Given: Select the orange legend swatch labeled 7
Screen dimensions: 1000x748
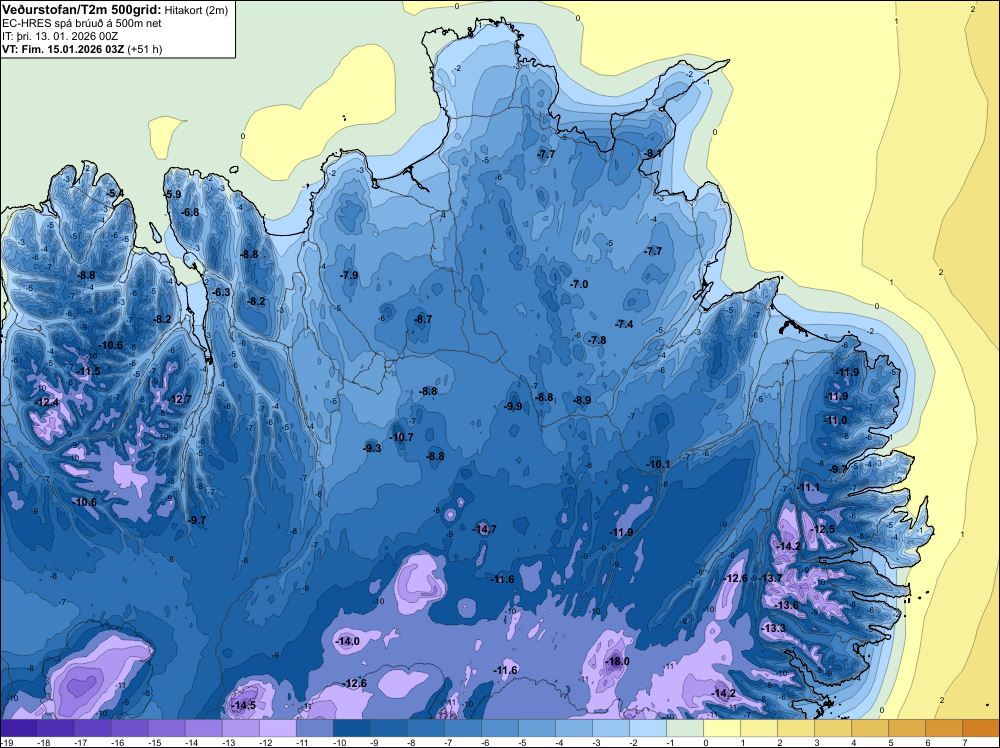Looking at the screenshot, I should click(x=981, y=728).
